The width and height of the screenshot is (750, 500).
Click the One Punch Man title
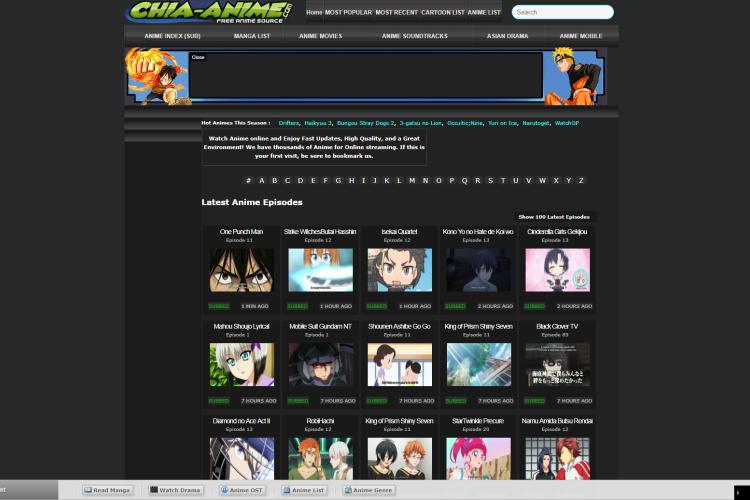[241, 232]
